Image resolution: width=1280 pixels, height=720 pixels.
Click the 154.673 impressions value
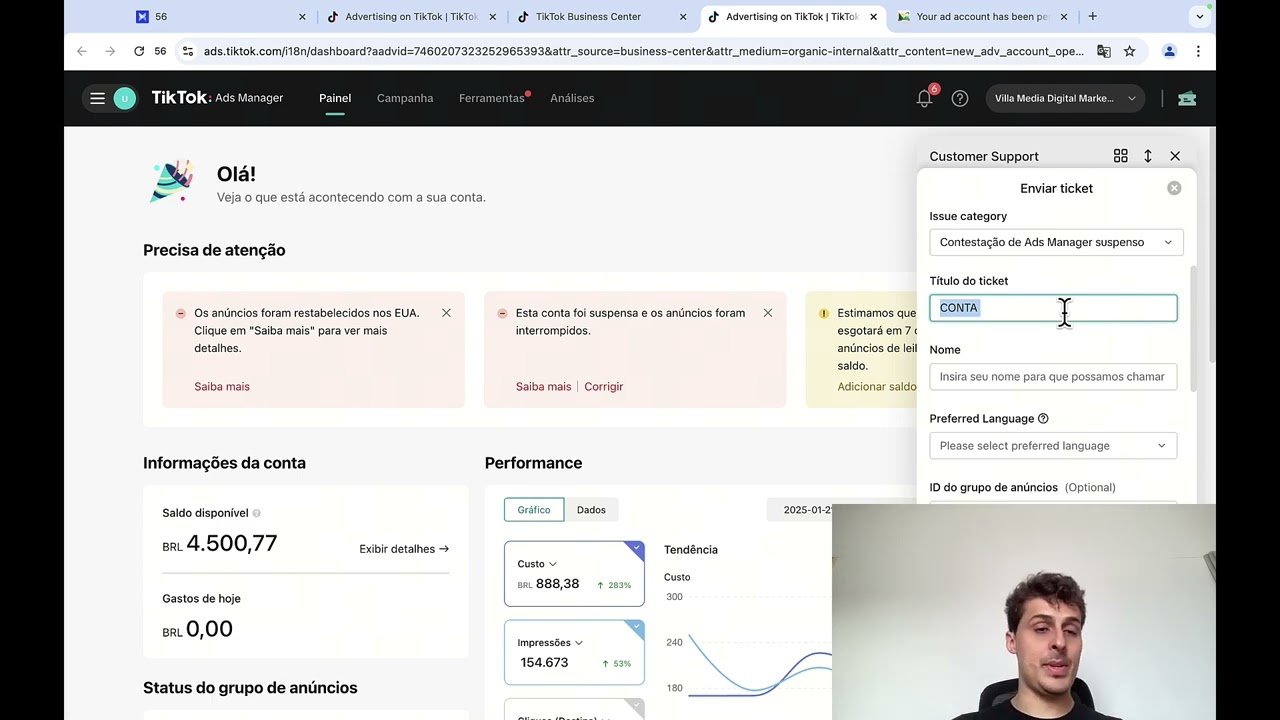(x=544, y=662)
